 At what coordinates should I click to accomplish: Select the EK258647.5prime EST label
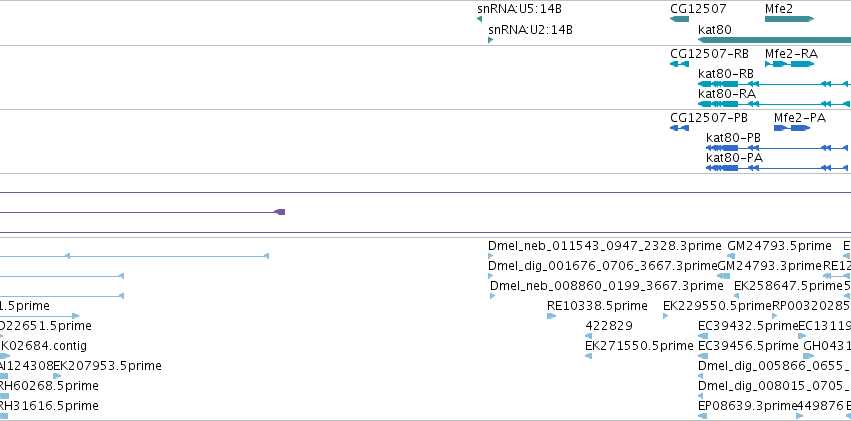788,285
